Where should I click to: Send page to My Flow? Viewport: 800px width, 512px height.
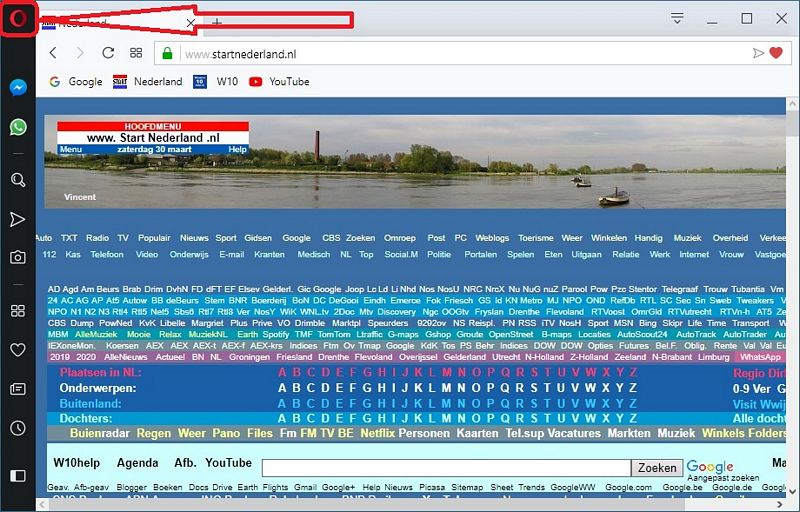pos(758,53)
